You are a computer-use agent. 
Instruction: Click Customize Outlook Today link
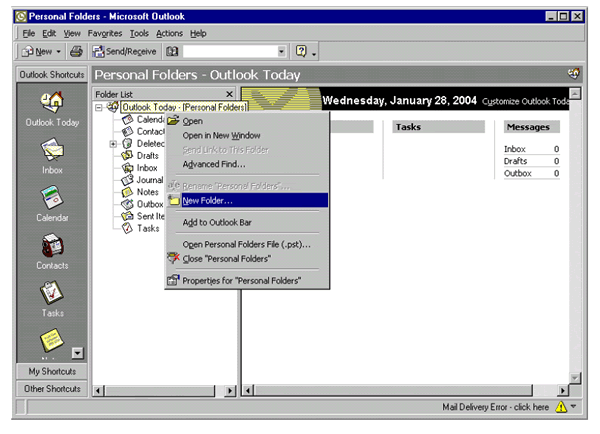point(525,101)
